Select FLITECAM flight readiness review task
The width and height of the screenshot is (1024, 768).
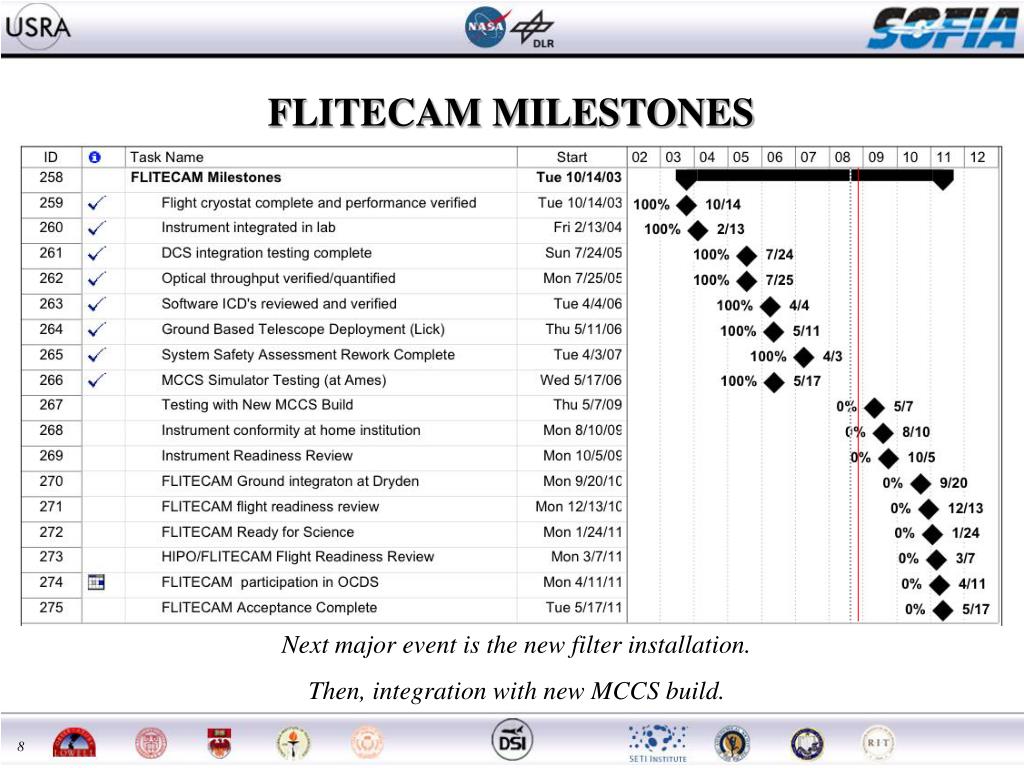270,507
